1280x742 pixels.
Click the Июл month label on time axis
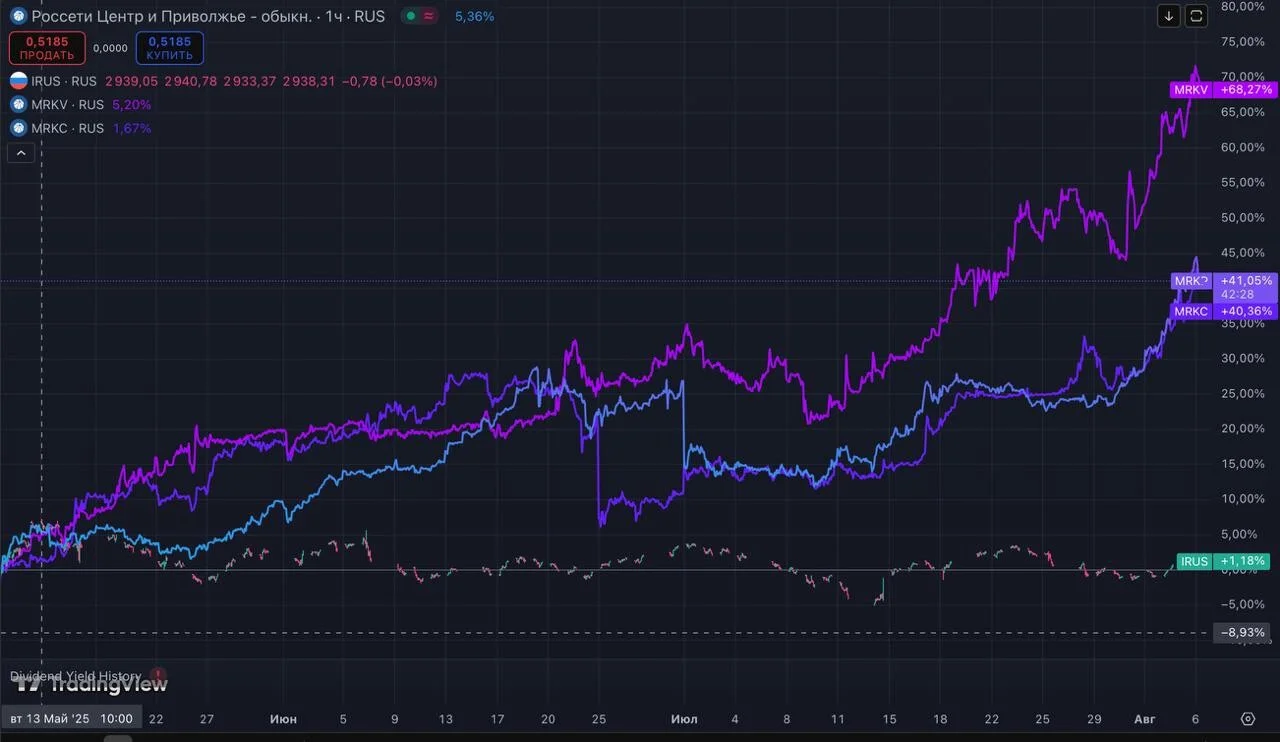(684, 718)
